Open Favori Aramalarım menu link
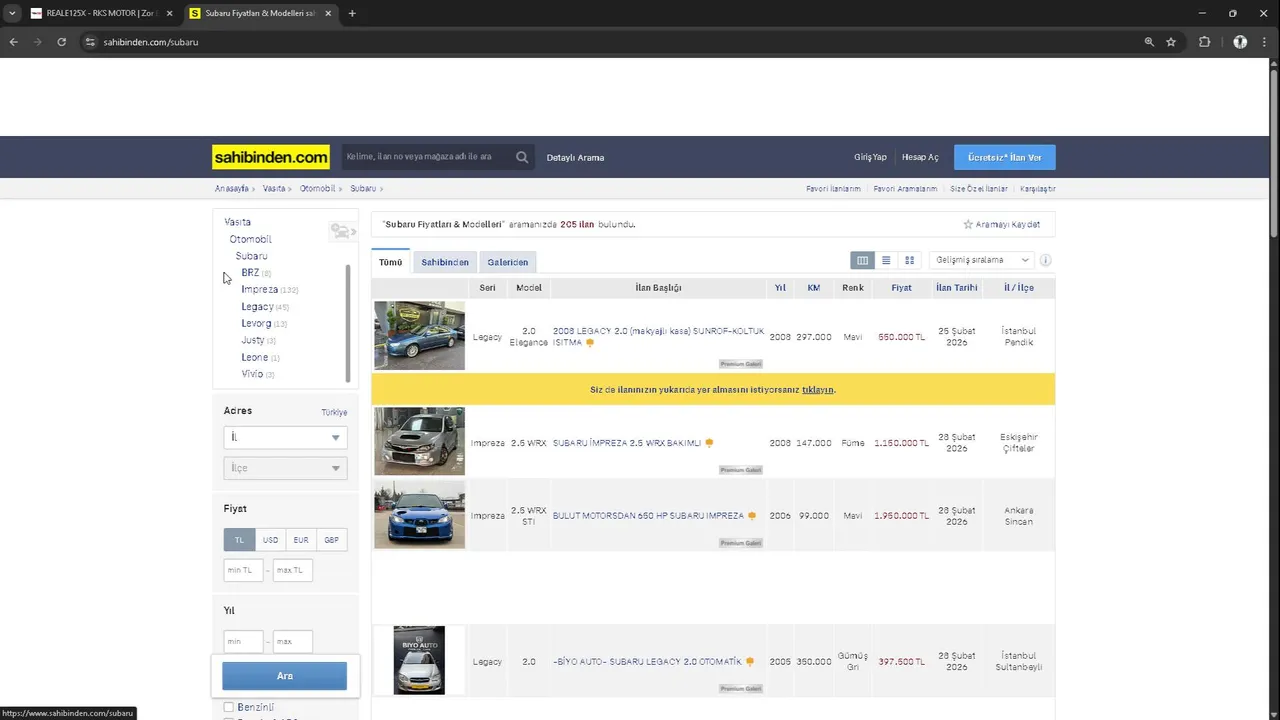Screen dimensions: 1280x720 click(905, 189)
